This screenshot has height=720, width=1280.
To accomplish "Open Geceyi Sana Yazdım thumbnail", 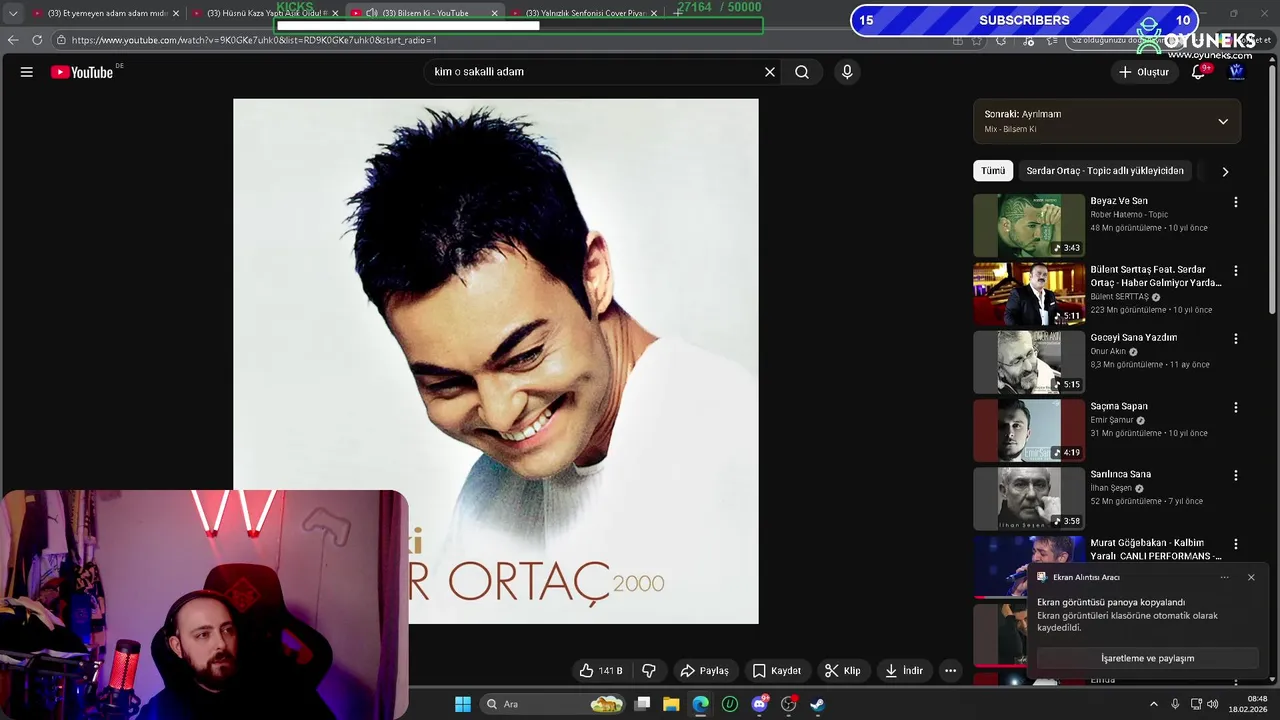I will point(1029,362).
